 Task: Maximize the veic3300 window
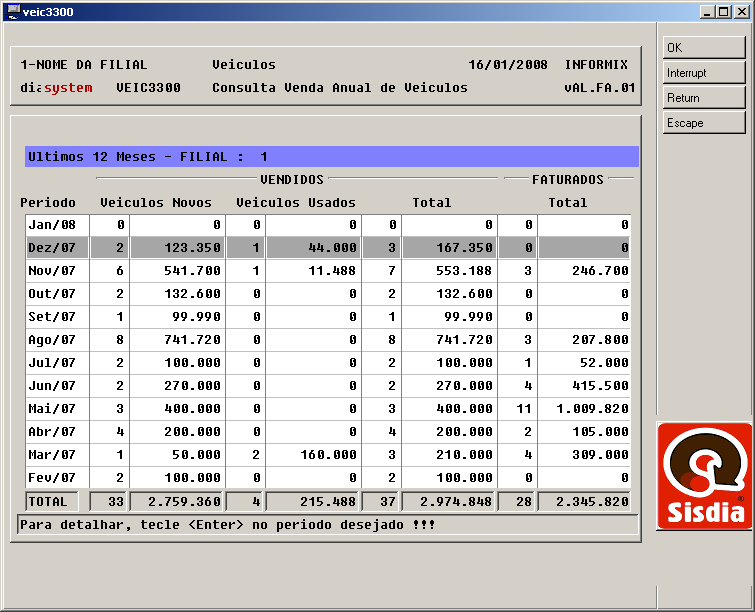(724, 12)
